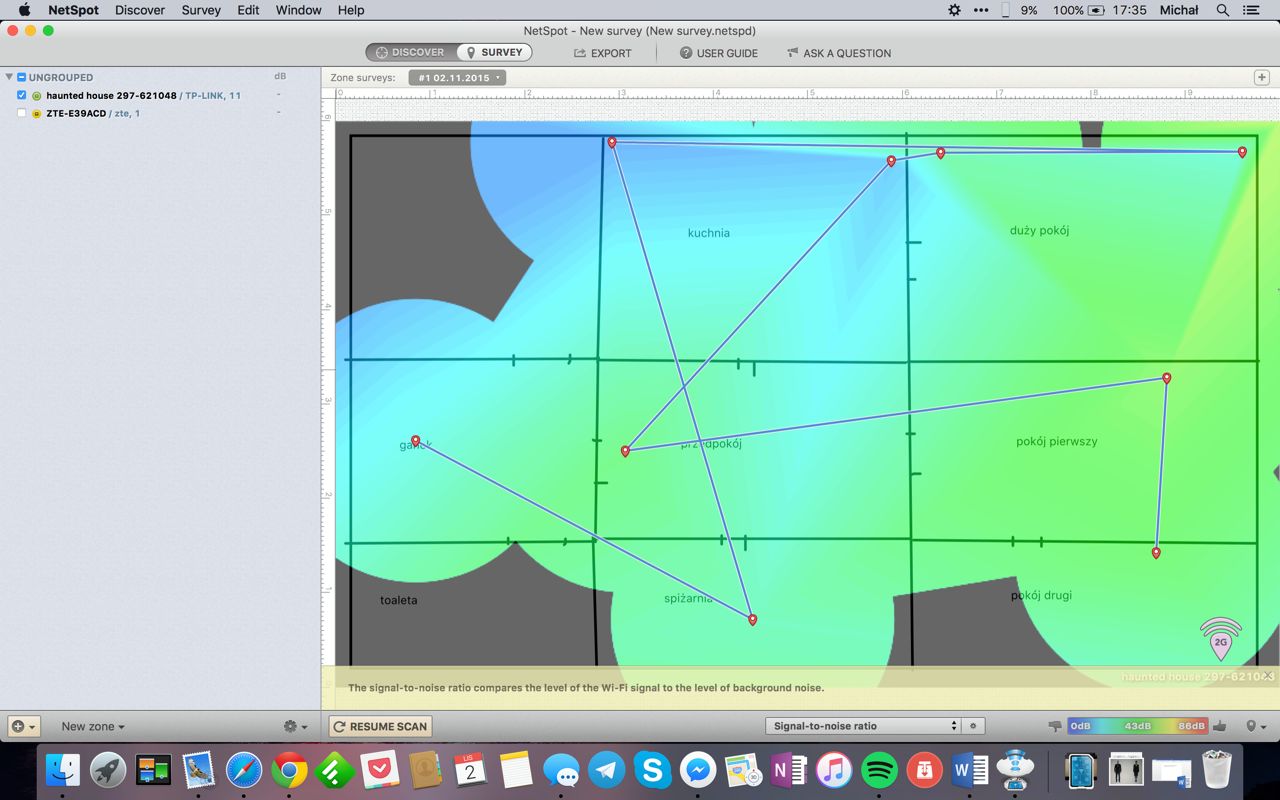Open the Signal-to-noise ratio visualization dropdown
Viewport: 1280px width, 800px height.
862,726
